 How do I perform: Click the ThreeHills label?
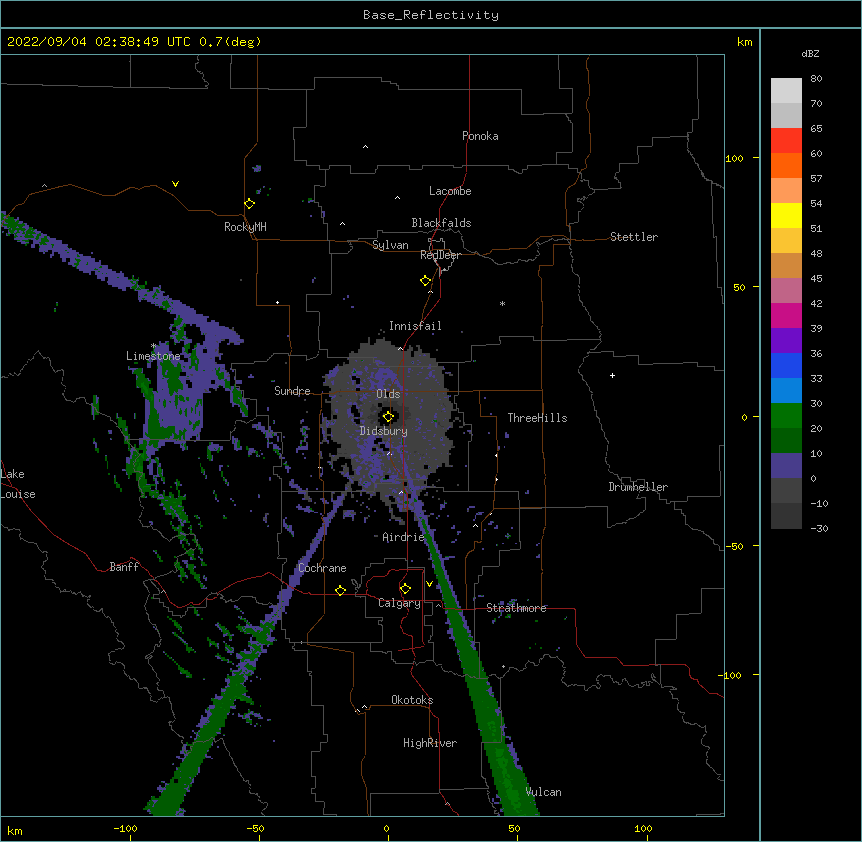pyautogui.click(x=537, y=418)
